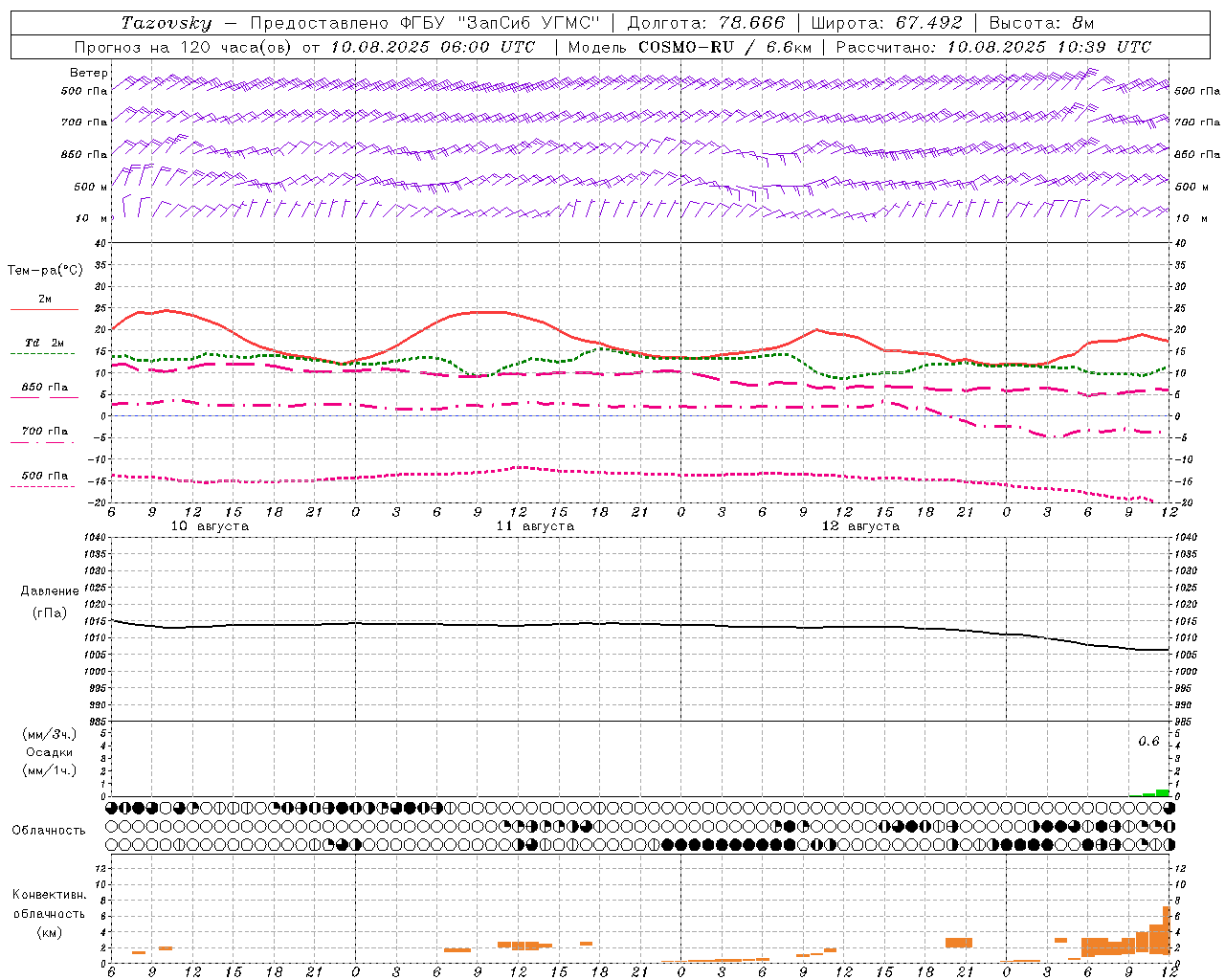Click the Облачность cloud cover label
Image resolution: width=1225 pixels, height=980 pixels.
tap(49, 831)
